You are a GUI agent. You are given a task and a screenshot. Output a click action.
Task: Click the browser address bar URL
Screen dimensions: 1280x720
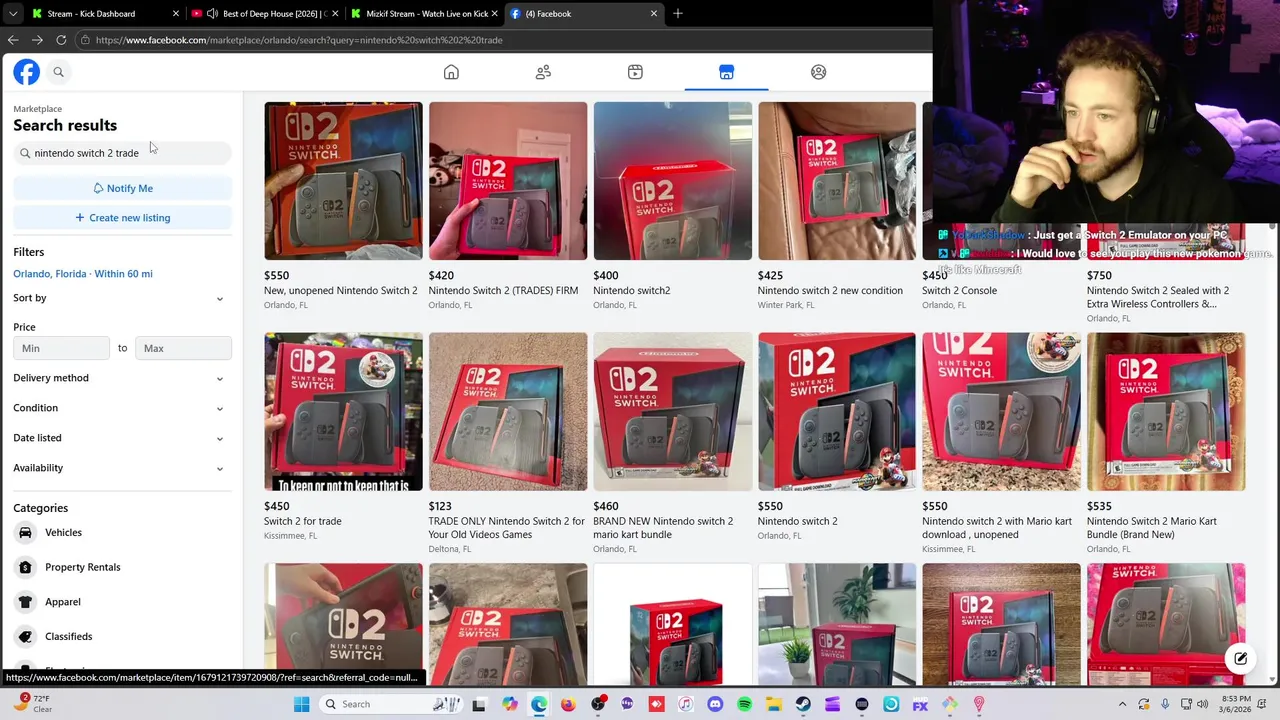tap(299, 40)
